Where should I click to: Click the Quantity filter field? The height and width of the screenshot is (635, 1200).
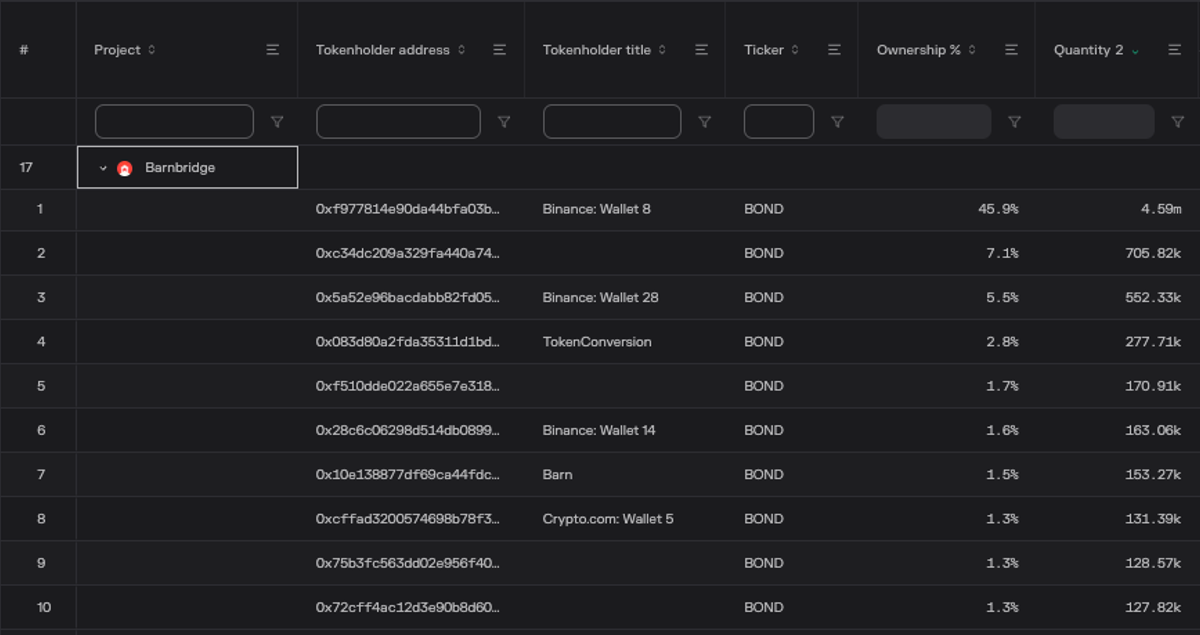point(1104,122)
